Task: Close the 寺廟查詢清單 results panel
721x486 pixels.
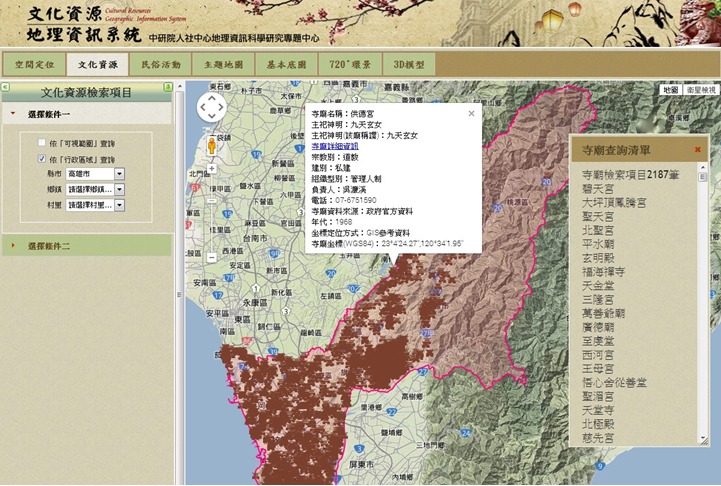Action: pyautogui.click(x=697, y=150)
